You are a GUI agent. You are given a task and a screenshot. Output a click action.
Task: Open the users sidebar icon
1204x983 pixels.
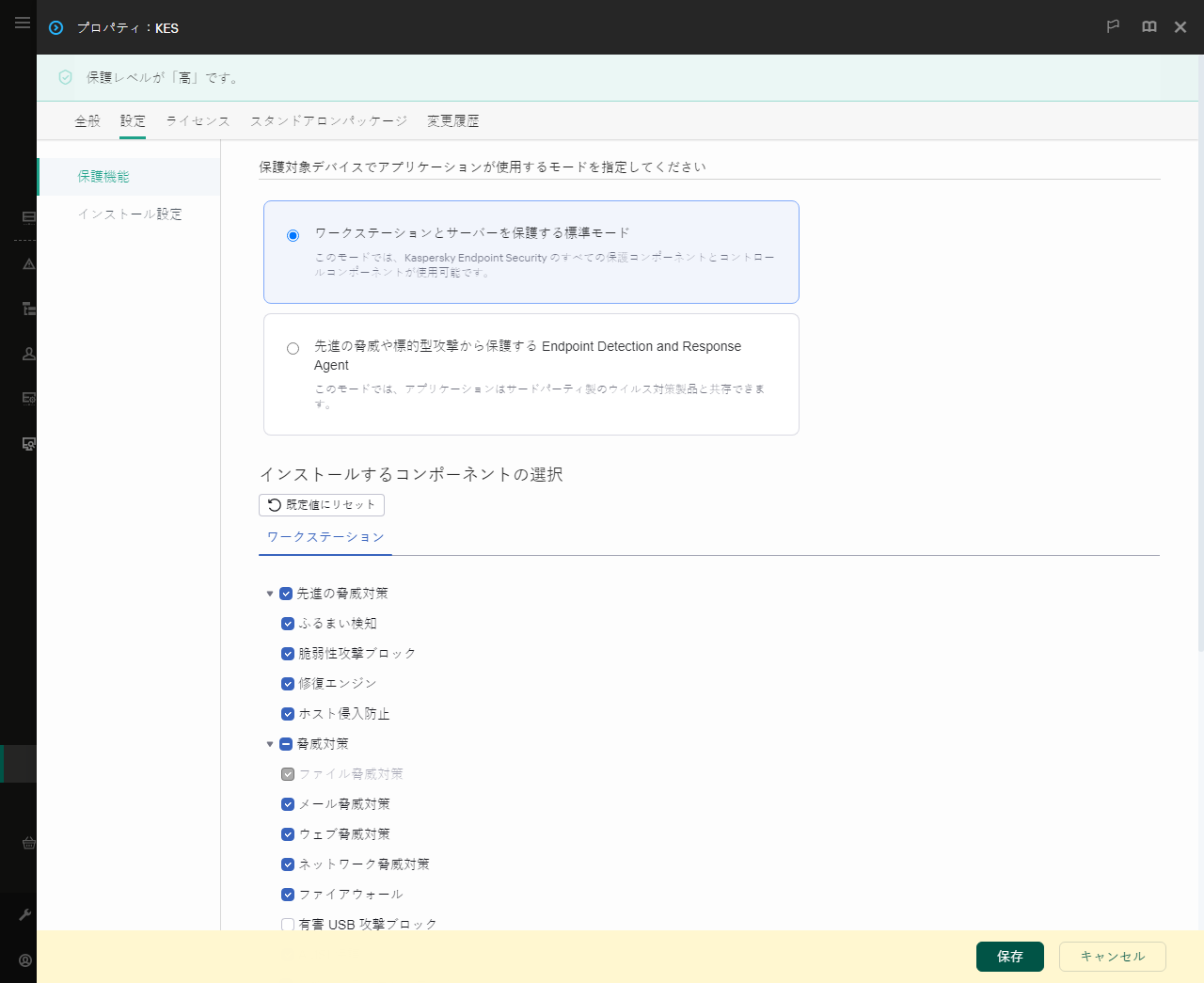pyautogui.click(x=29, y=354)
